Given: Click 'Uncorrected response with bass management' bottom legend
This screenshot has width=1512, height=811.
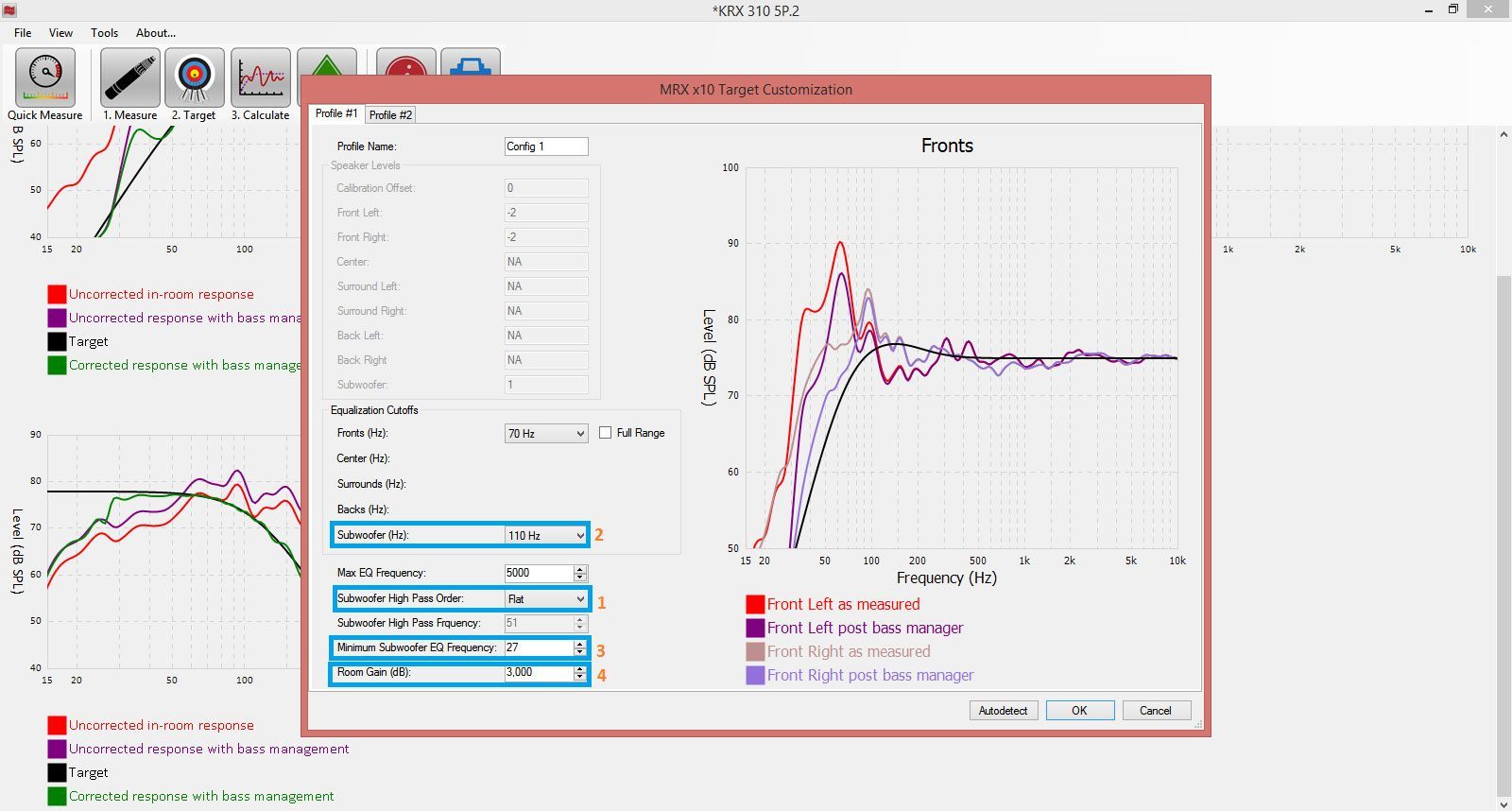Looking at the screenshot, I should 209,749.
